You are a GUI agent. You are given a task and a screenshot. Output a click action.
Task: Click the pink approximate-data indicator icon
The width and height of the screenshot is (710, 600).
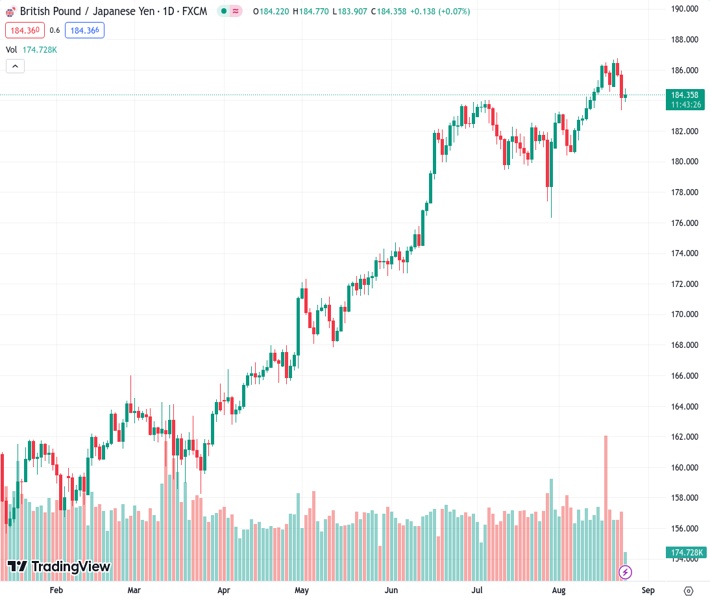click(x=238, y=11)
